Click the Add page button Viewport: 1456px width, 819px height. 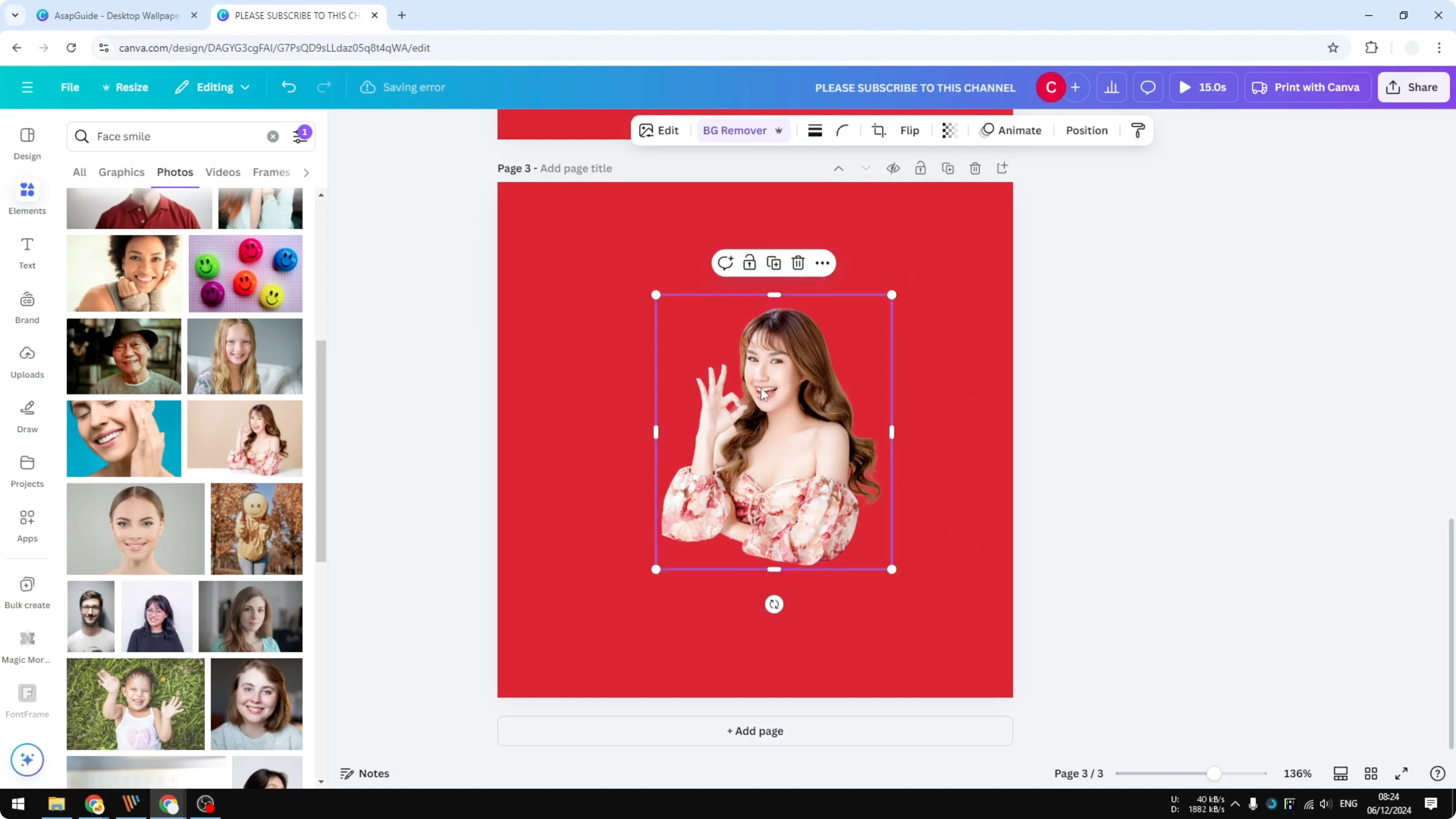(755, 731)
